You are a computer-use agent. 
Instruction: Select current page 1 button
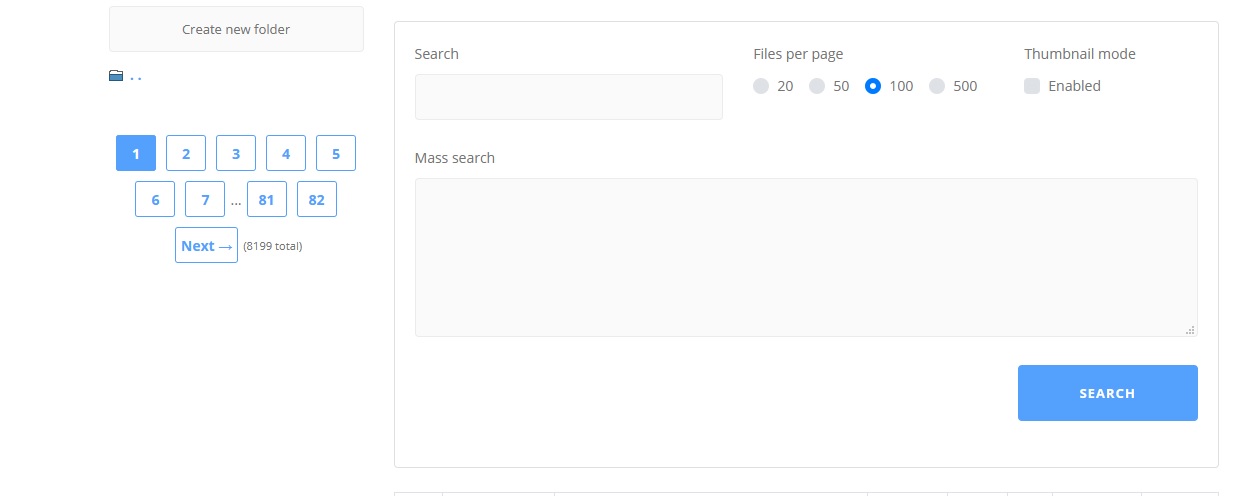136,153
